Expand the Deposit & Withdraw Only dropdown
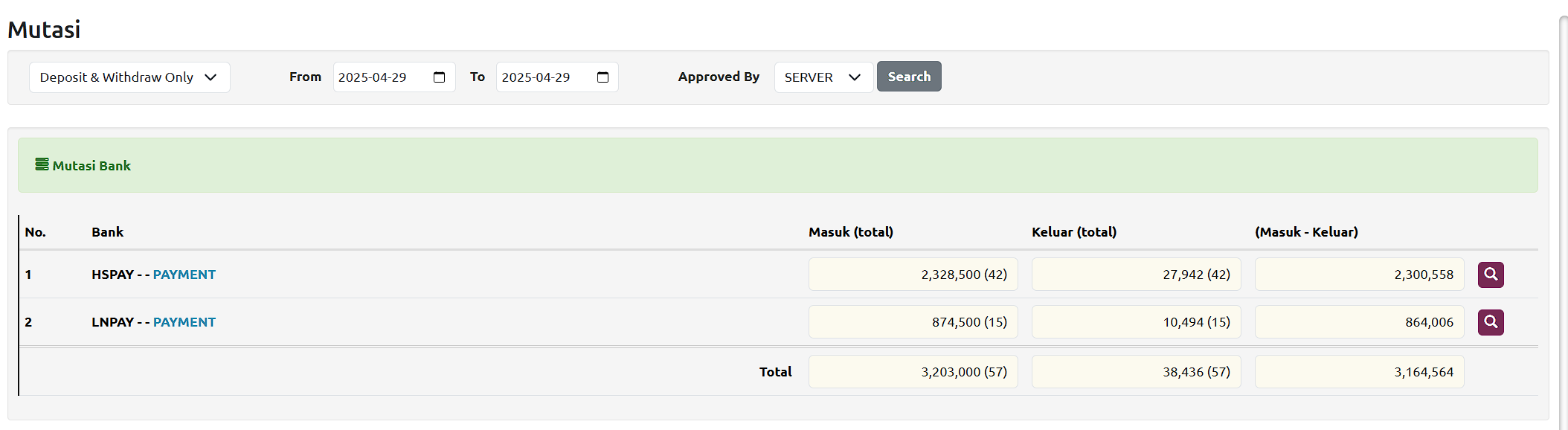This screenshot has height=430, width=1568. pyautogui.click(x=129, y=77)
